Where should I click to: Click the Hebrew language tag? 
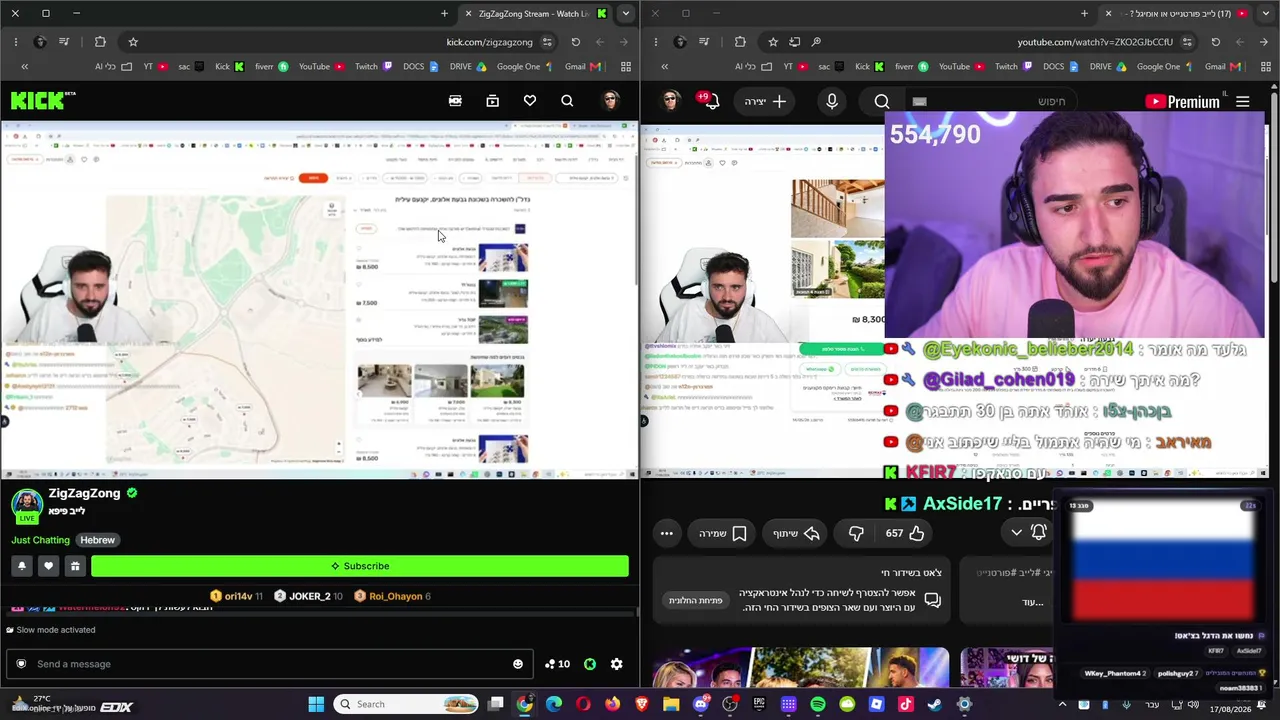97,540
